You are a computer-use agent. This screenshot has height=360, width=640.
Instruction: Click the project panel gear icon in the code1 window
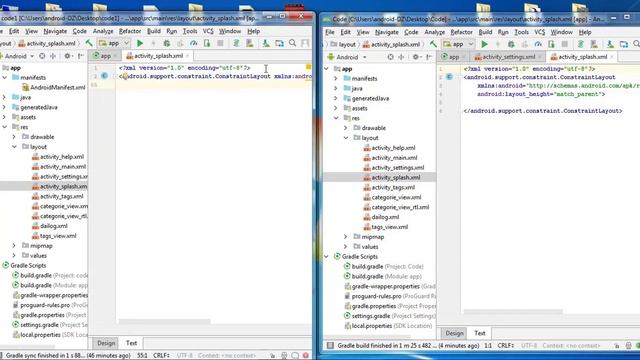tap(68, 56)
